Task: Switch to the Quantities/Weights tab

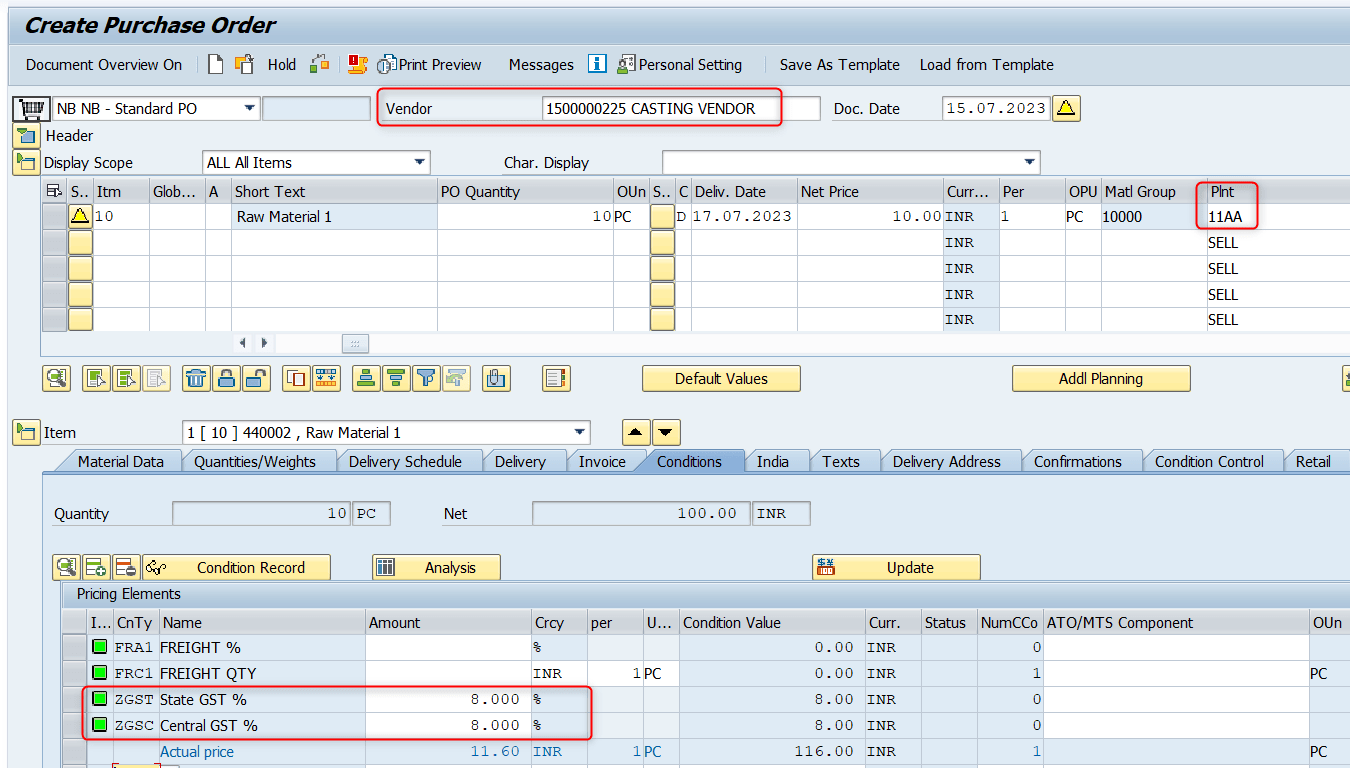Action: (x=255, y=461)
